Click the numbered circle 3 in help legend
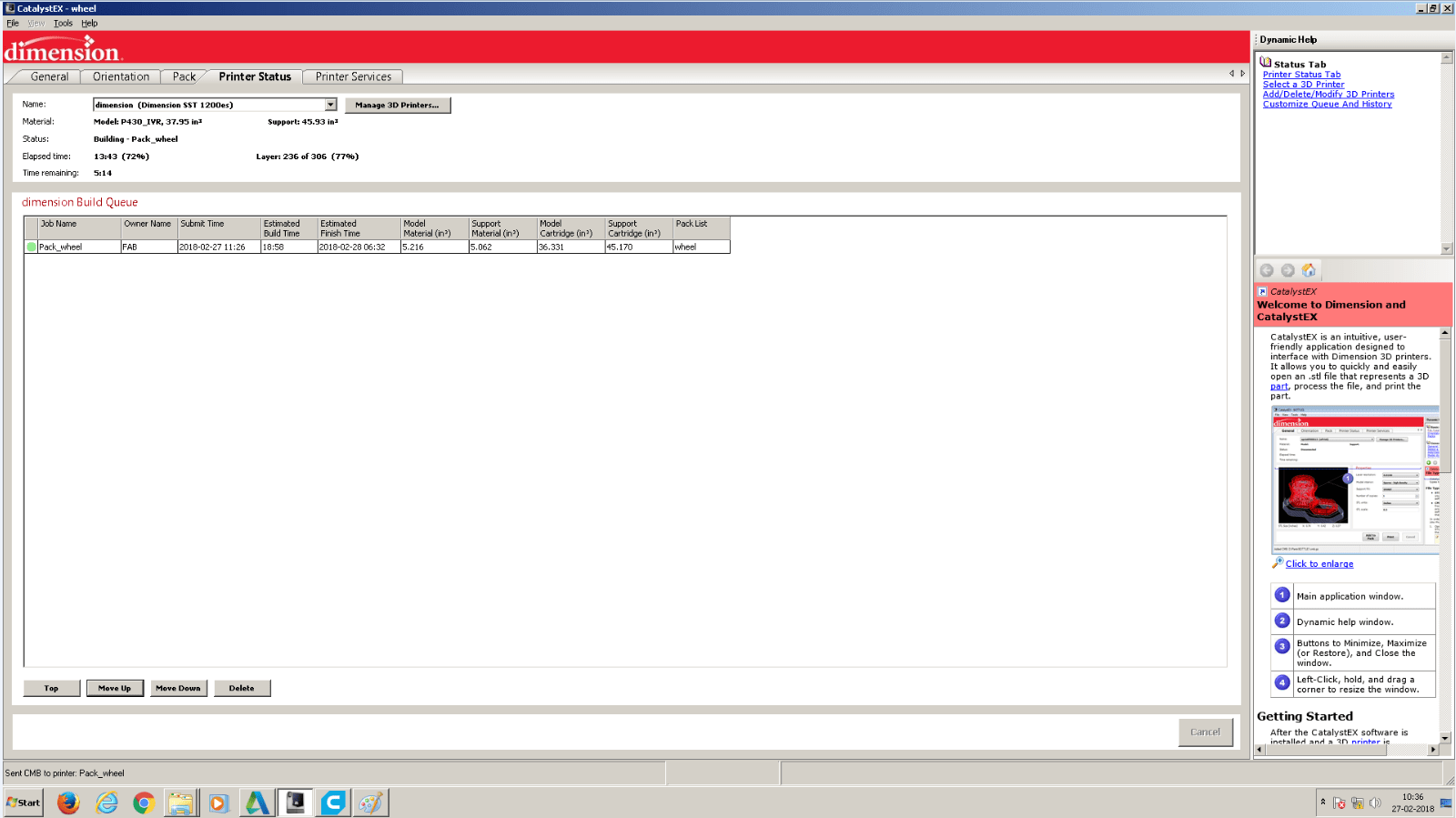This screenshot has height=818, width=1456. point(1282,646)
